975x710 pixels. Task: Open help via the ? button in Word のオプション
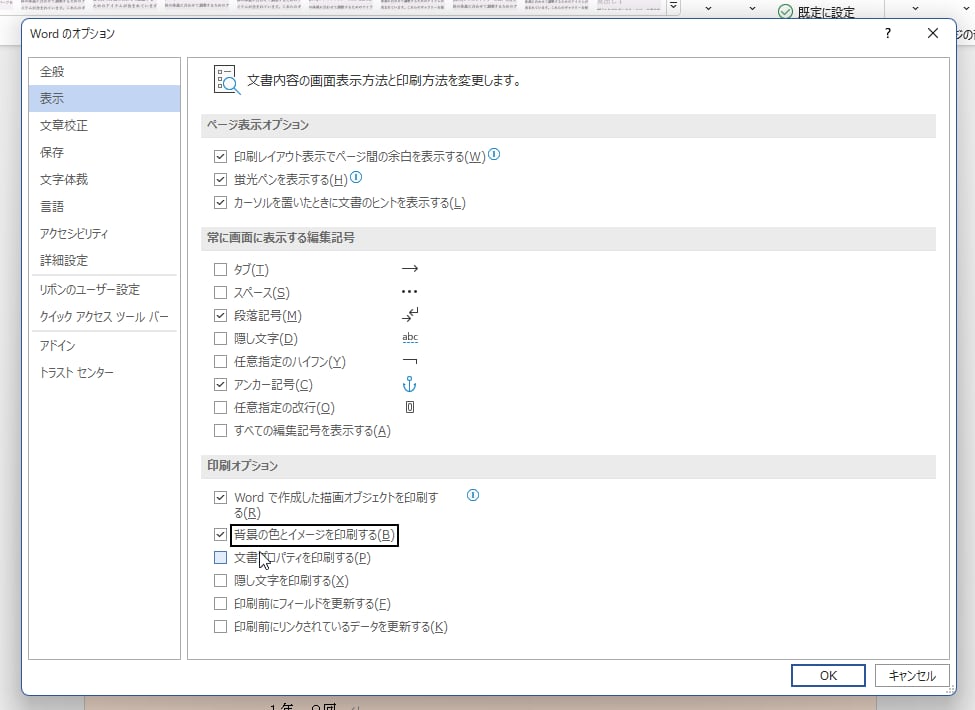(x=887, y=34)
